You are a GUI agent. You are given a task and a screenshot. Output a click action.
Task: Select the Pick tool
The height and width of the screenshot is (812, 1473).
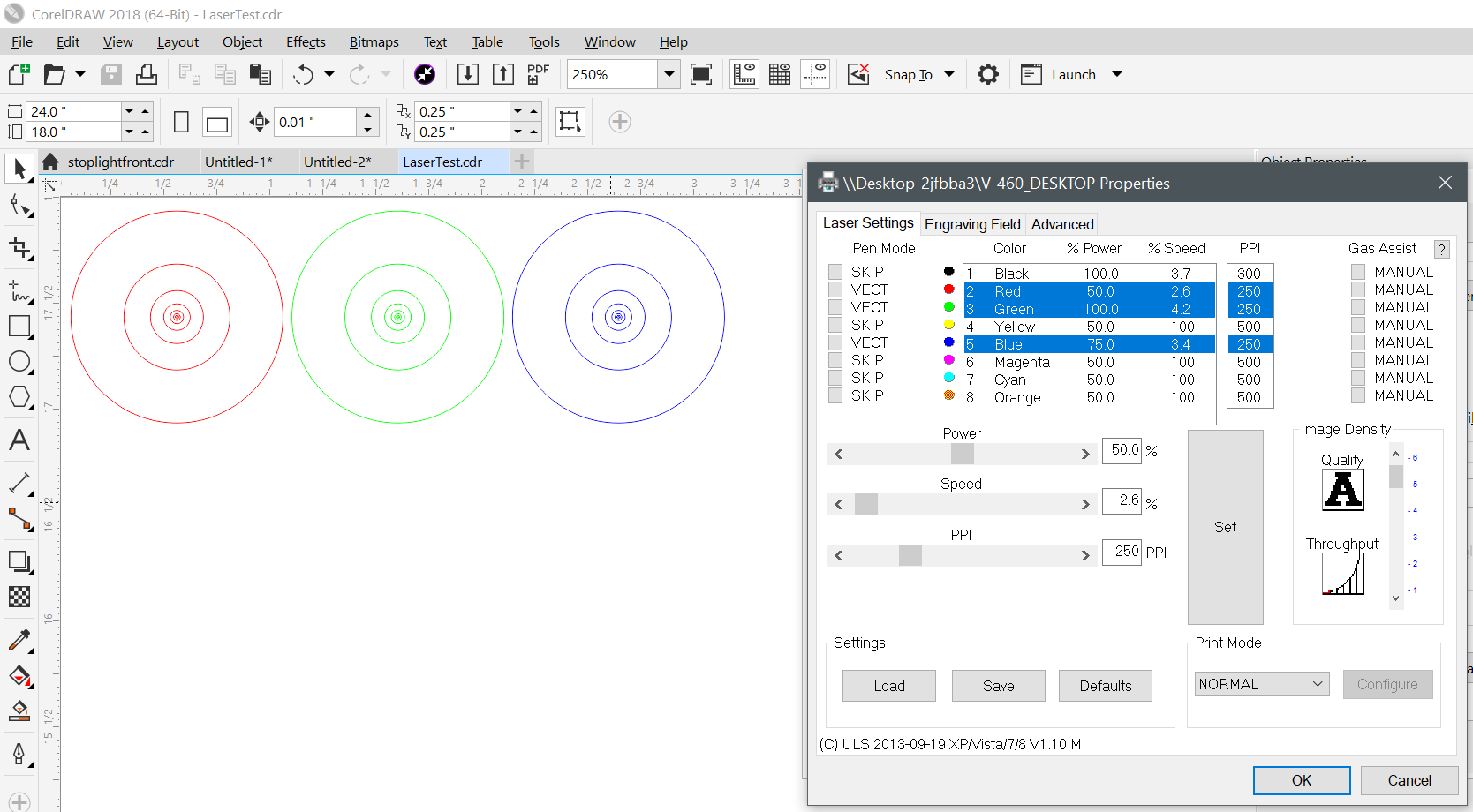tap(19, 168)
